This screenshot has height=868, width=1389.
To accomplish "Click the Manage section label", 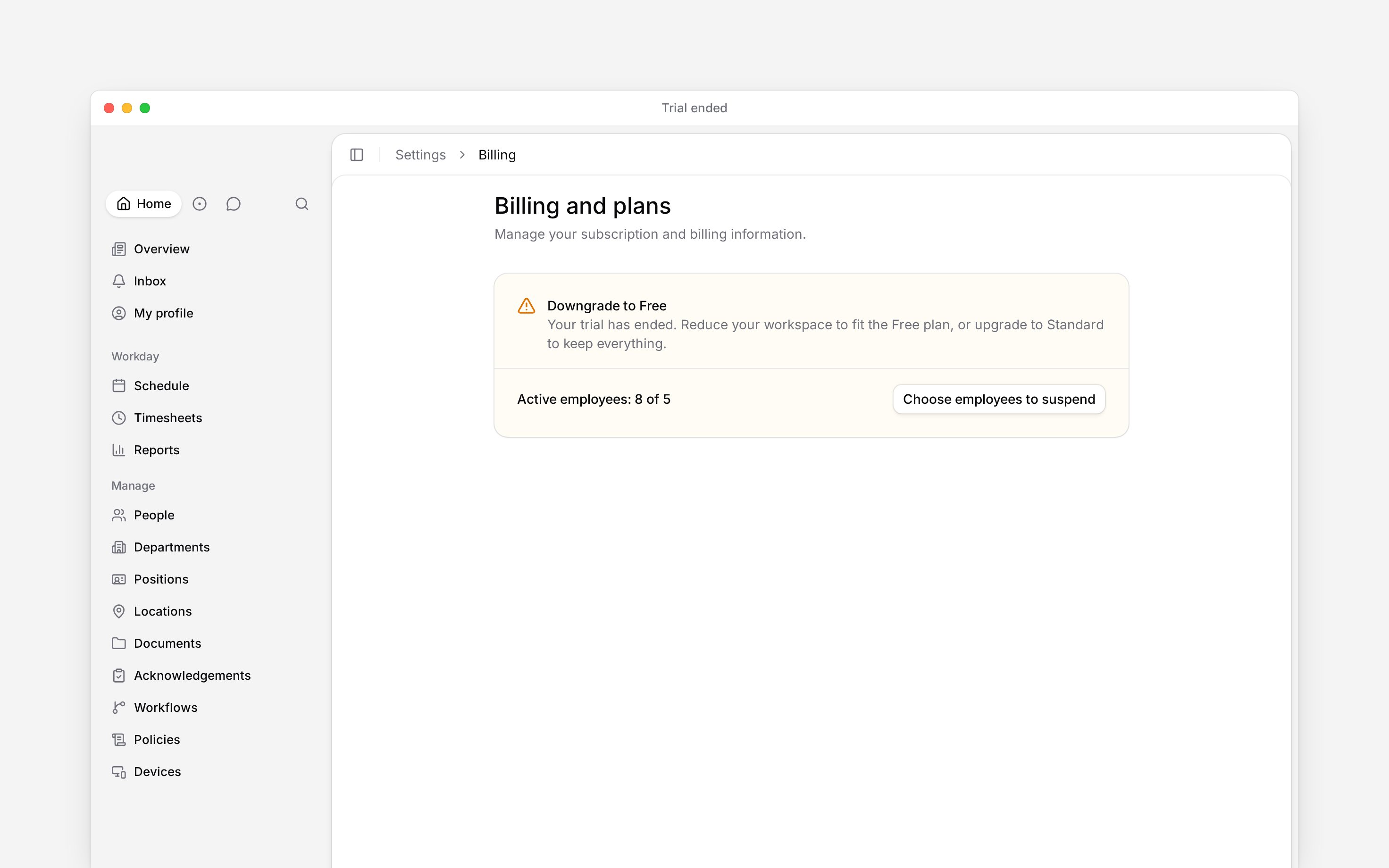I will [x=133, y=486].
